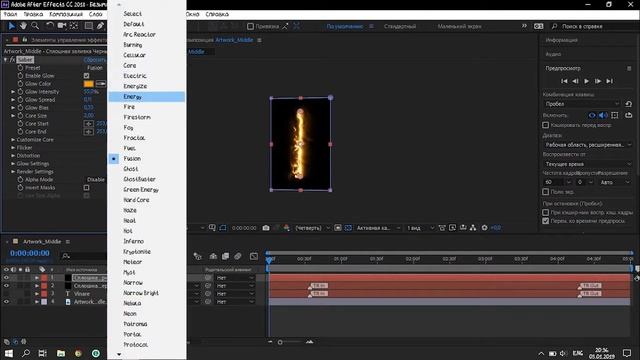The image size is (640, 360).
Task: Toggle the Invert Masks checkbox
Action: coord(87,188)
